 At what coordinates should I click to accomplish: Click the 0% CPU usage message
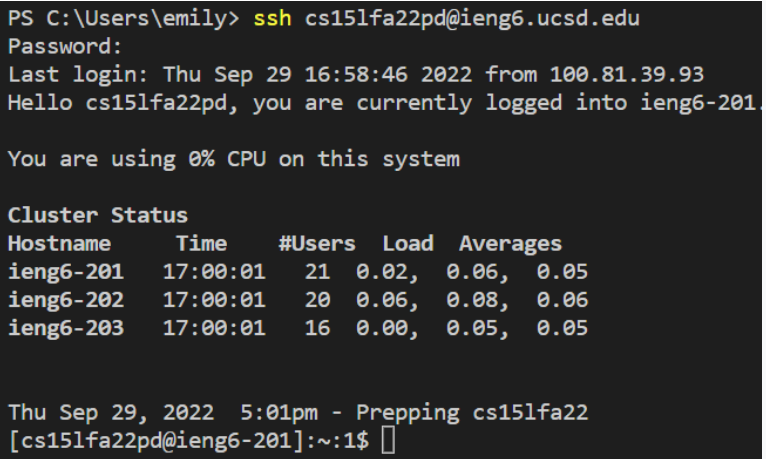(233, 159)
